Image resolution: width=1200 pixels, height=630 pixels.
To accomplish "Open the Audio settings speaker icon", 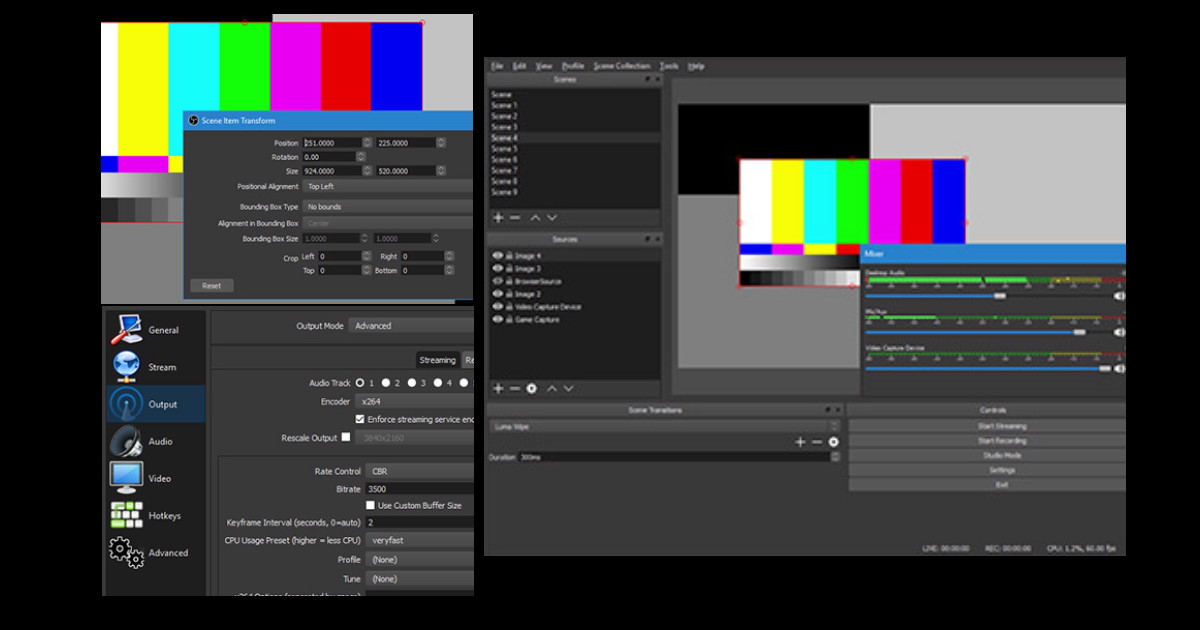I will pyautogui.click(x=127, y=441).
